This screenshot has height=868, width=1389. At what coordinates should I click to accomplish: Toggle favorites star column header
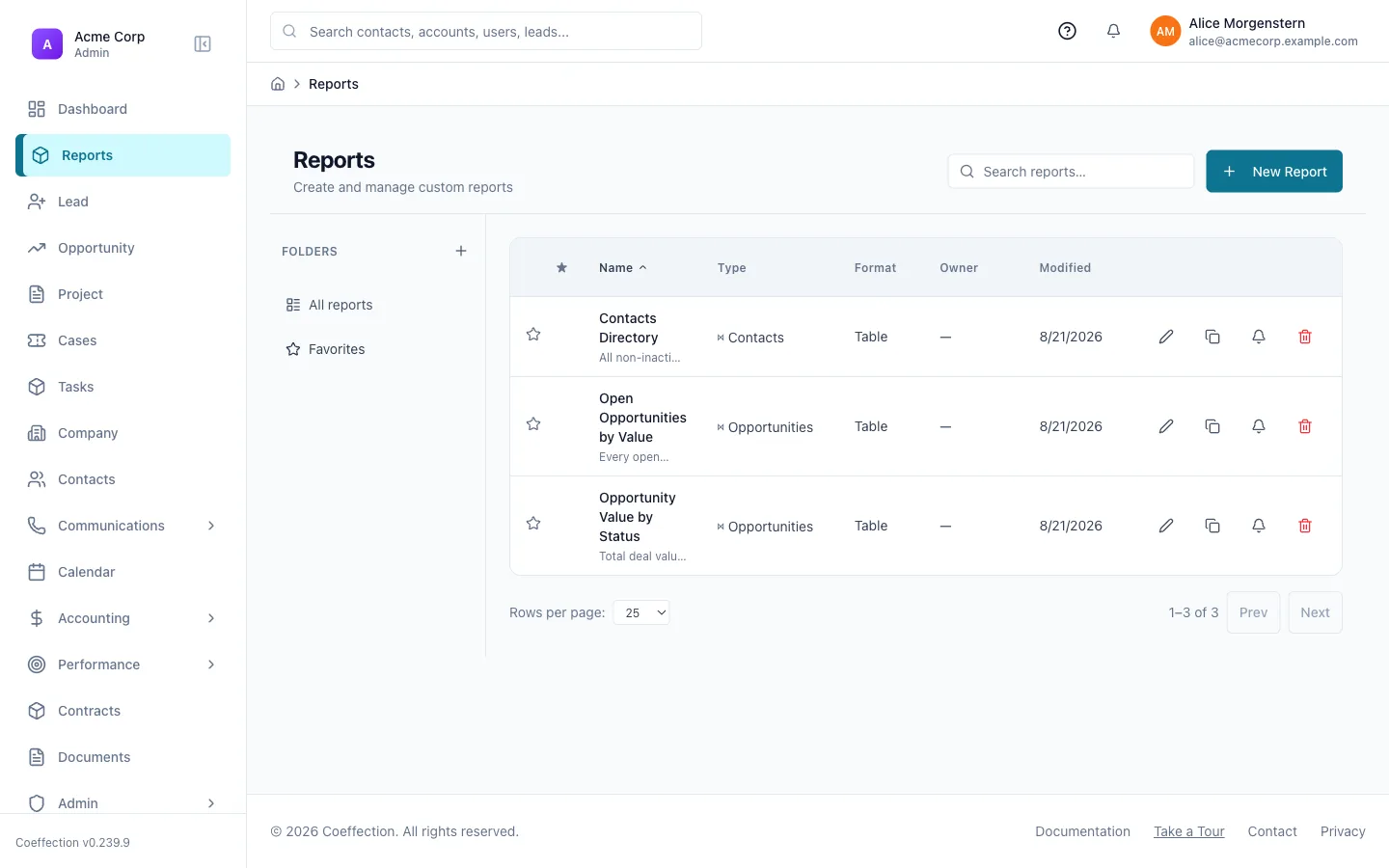tap(561, 268)
